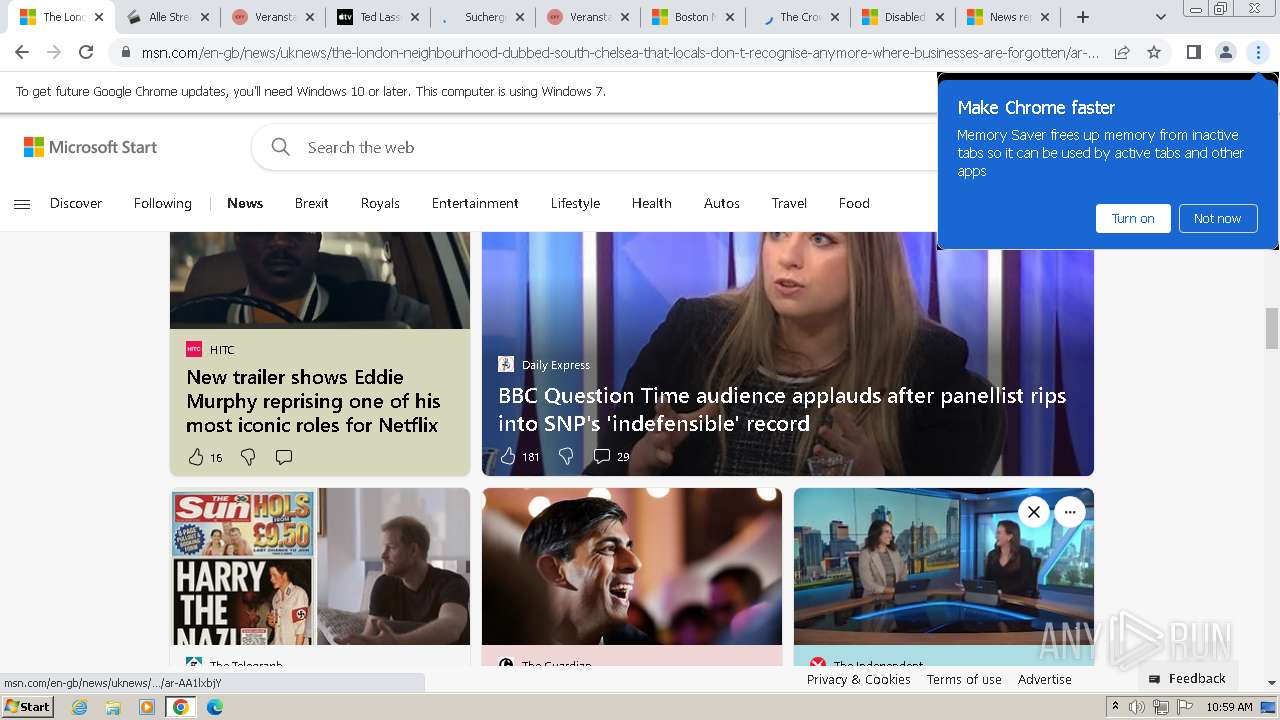Open the Autos category
This screenshot has width=1280, height=720.
tap(721, 203)
